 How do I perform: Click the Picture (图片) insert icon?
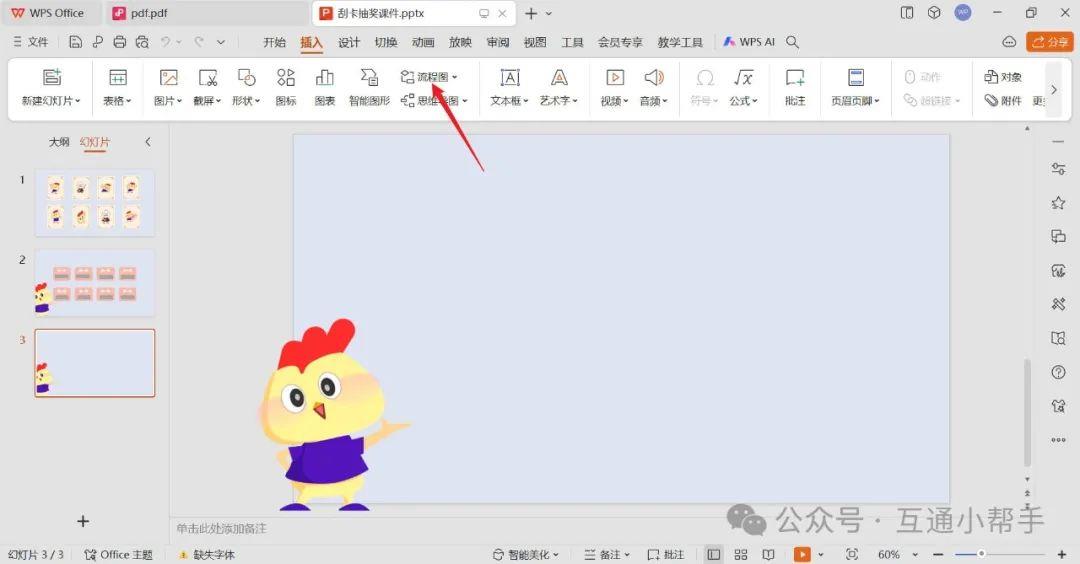click(169, 77)
